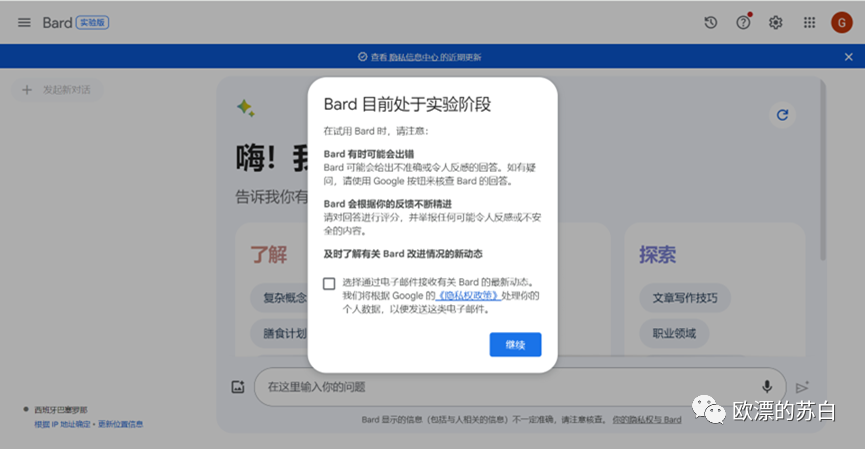This screenshot has height=449, width=865.
Task: Open the 隐私权政策 link in dialog
Action: [469, 296]
